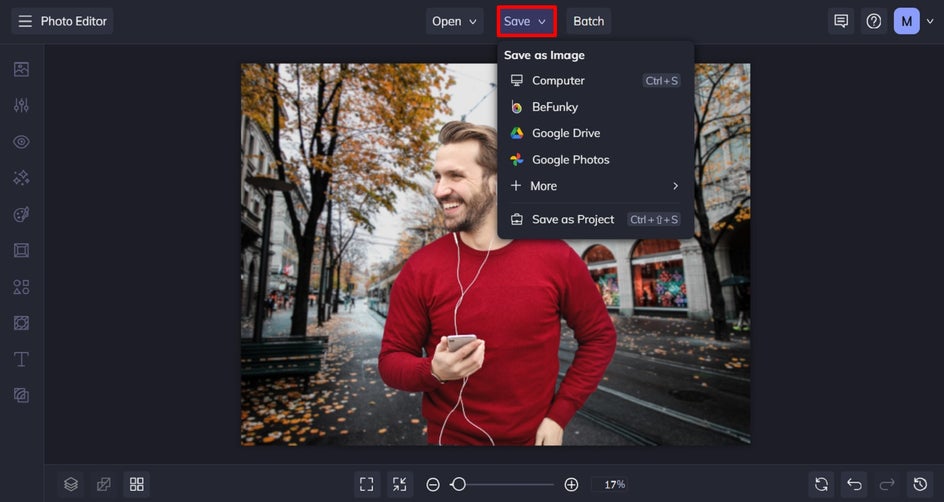Expand the Open dropdown
Viewport: 944px width, 502px height.
455,21
